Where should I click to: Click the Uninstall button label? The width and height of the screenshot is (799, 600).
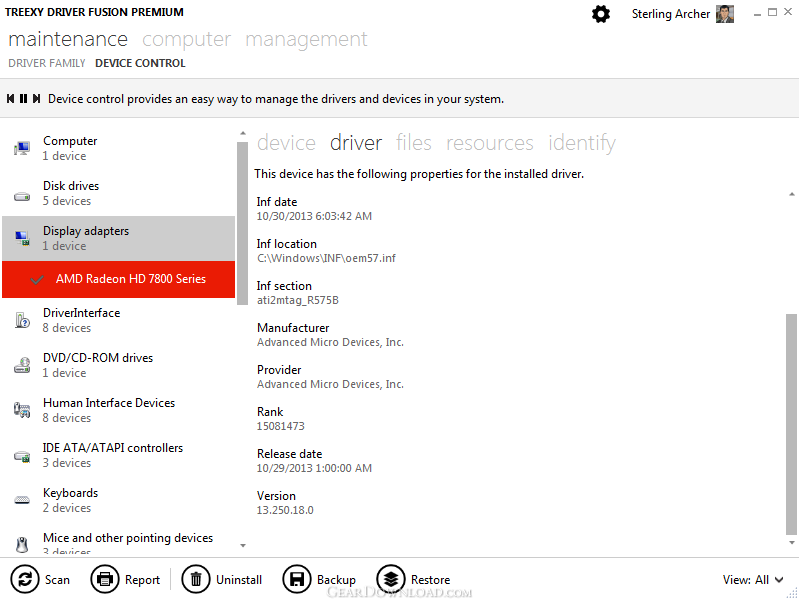(238, 580)
